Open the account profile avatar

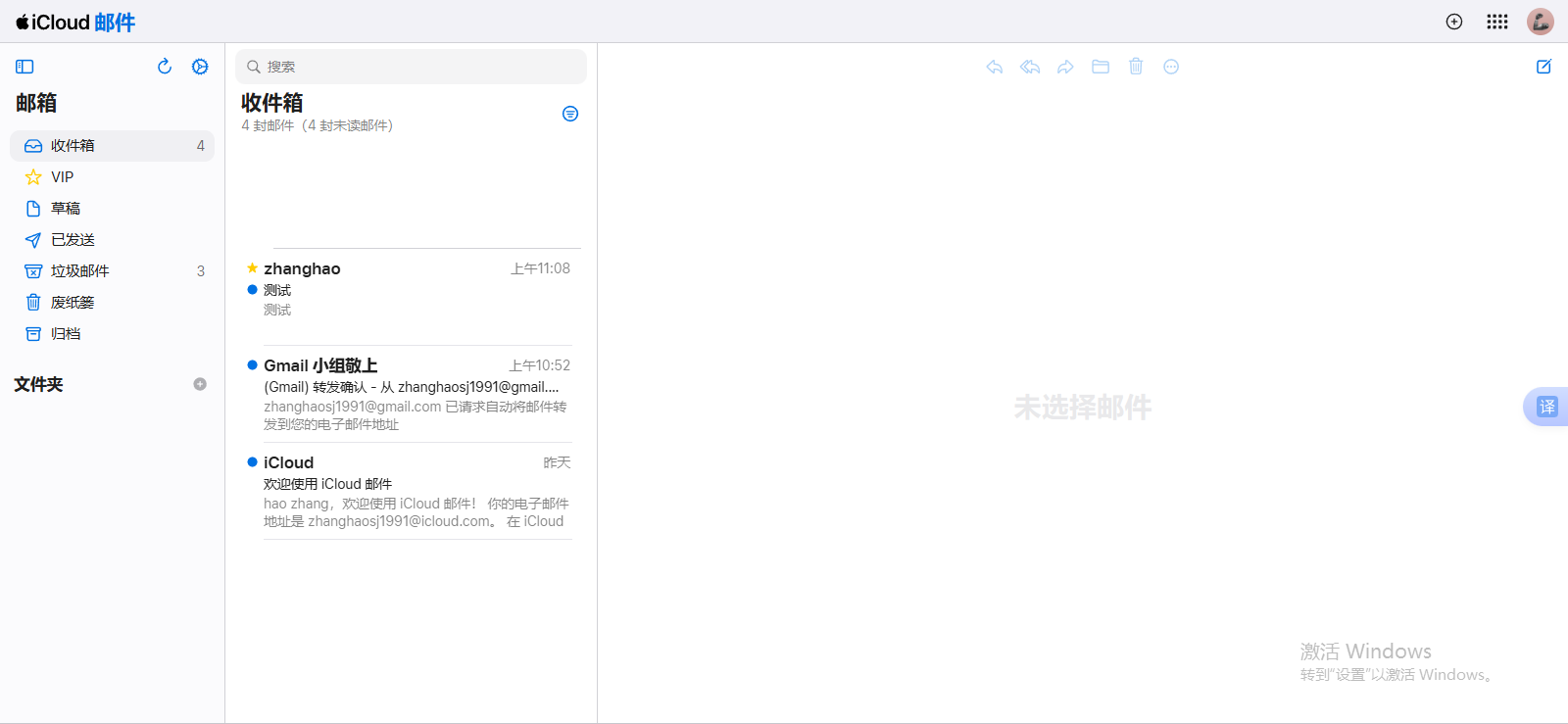(x=1541, y=22)
